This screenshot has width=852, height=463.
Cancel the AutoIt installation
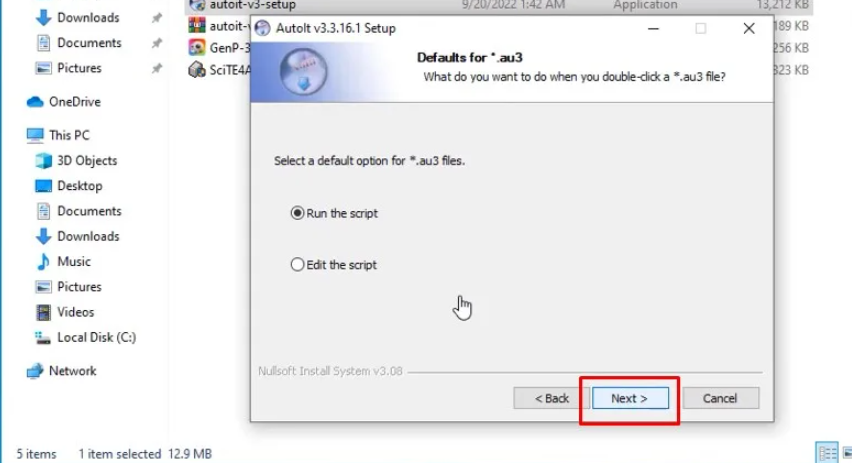(721, 398)
